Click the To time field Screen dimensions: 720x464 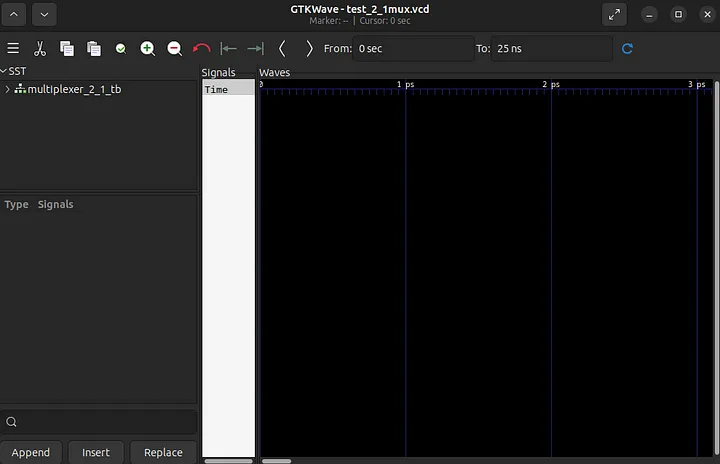[x=551, y=48]
